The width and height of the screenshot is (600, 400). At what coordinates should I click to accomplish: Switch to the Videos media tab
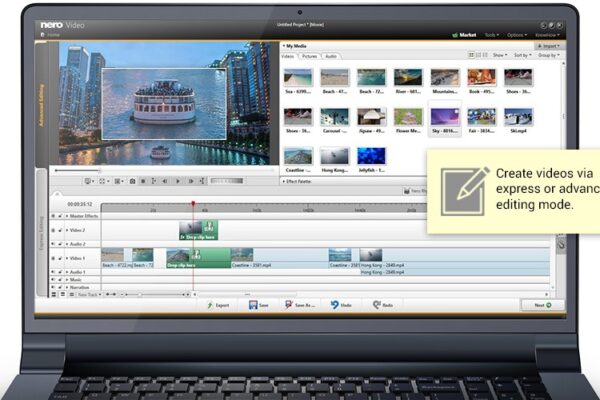(288, 56)
